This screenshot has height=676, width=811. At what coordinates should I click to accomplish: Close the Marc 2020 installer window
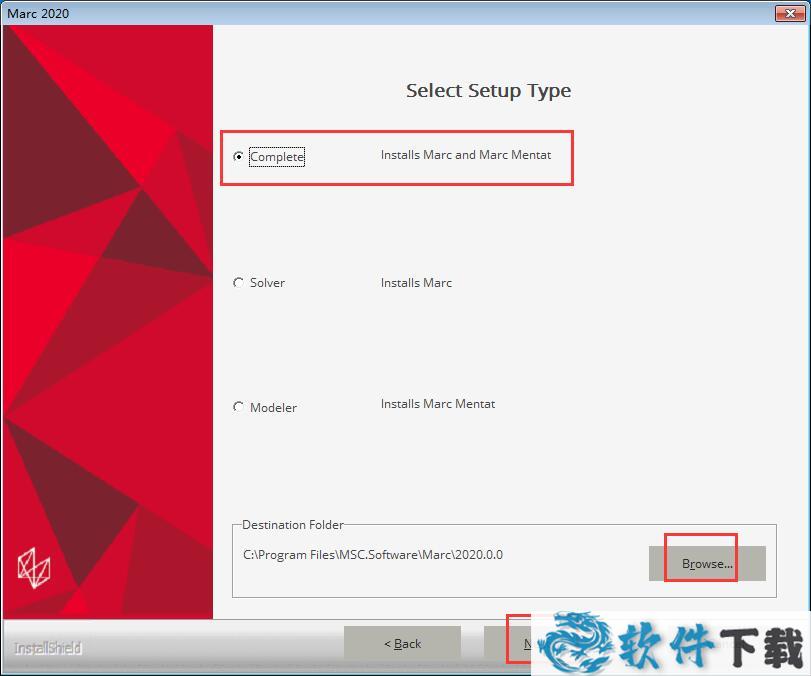tap(789, 13)
